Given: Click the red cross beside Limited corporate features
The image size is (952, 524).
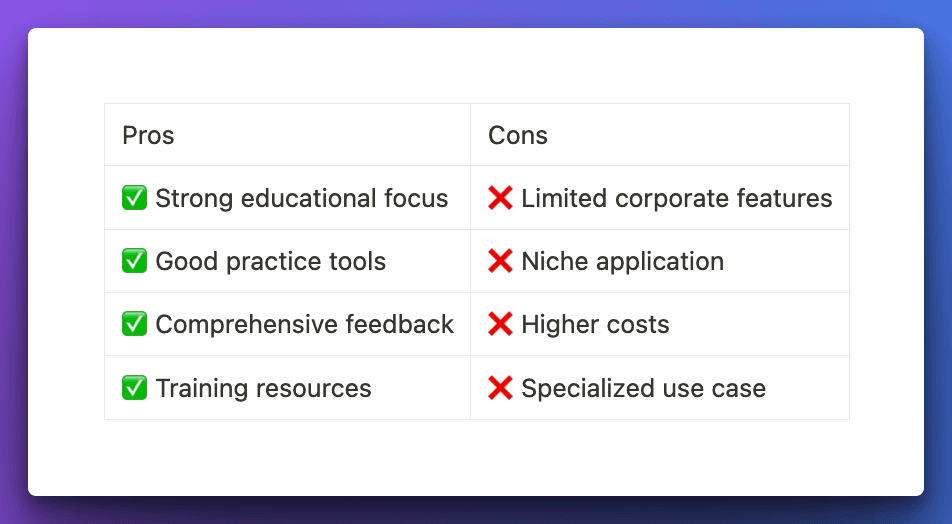Looking at the screenshot, I should (x=500, y=198).
